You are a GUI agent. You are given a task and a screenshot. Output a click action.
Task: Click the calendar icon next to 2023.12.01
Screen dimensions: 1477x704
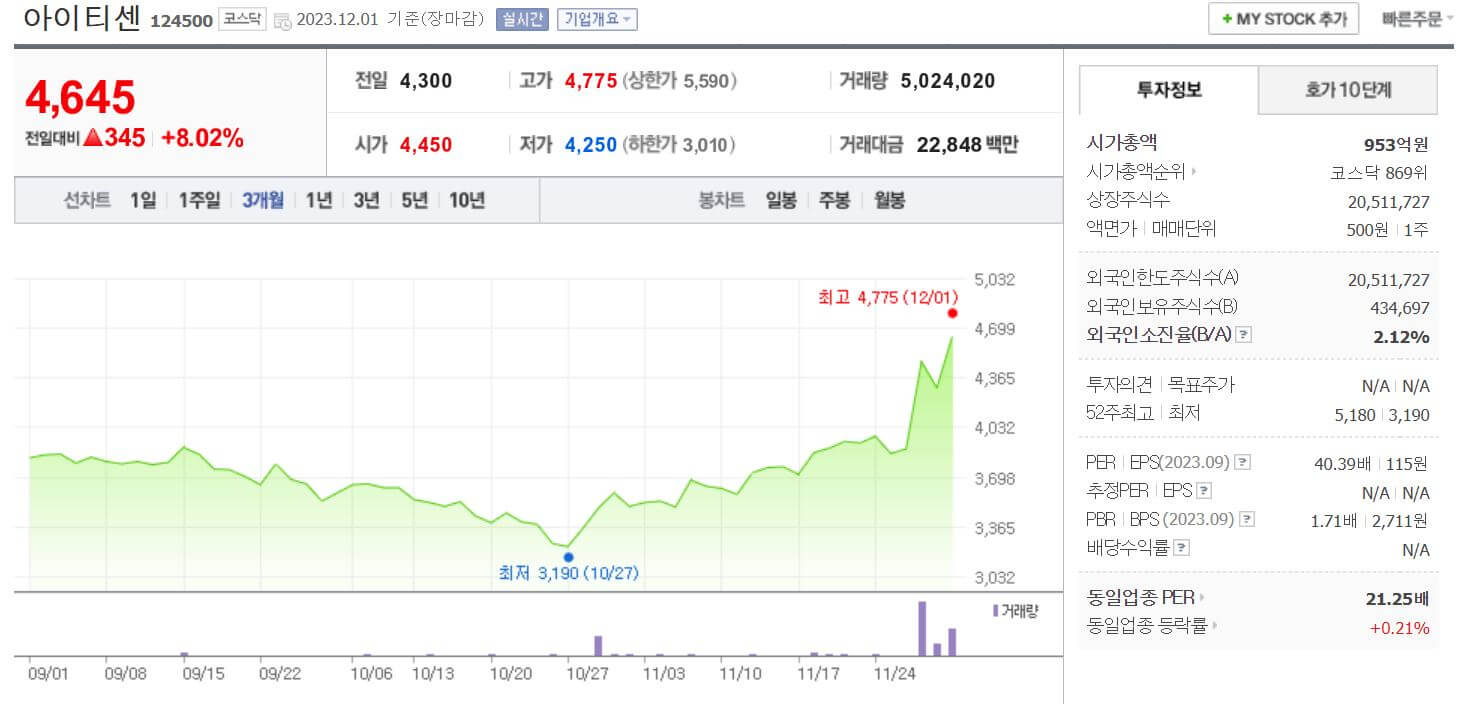[283, 20]
